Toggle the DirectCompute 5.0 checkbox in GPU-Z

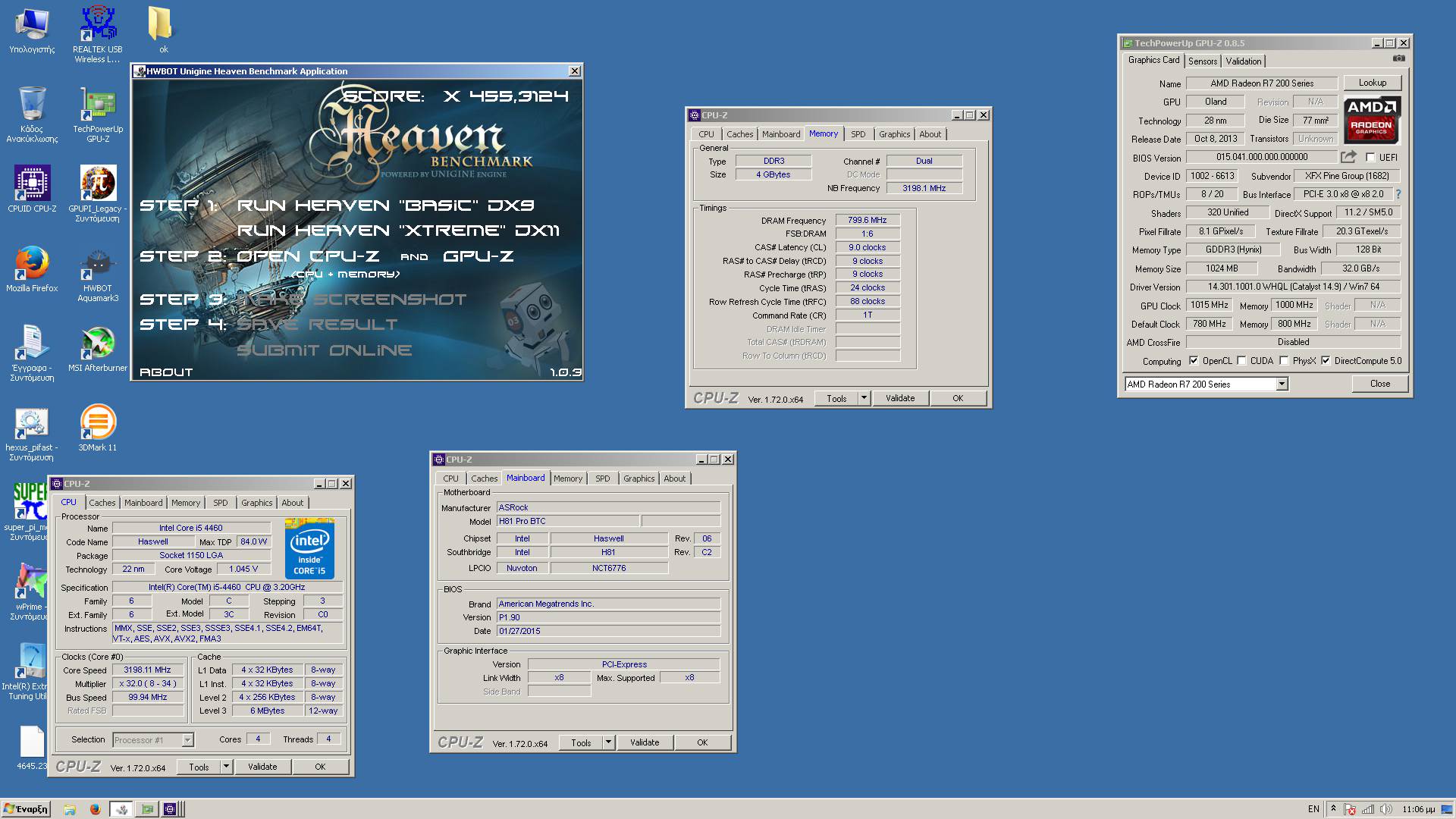1326,361
